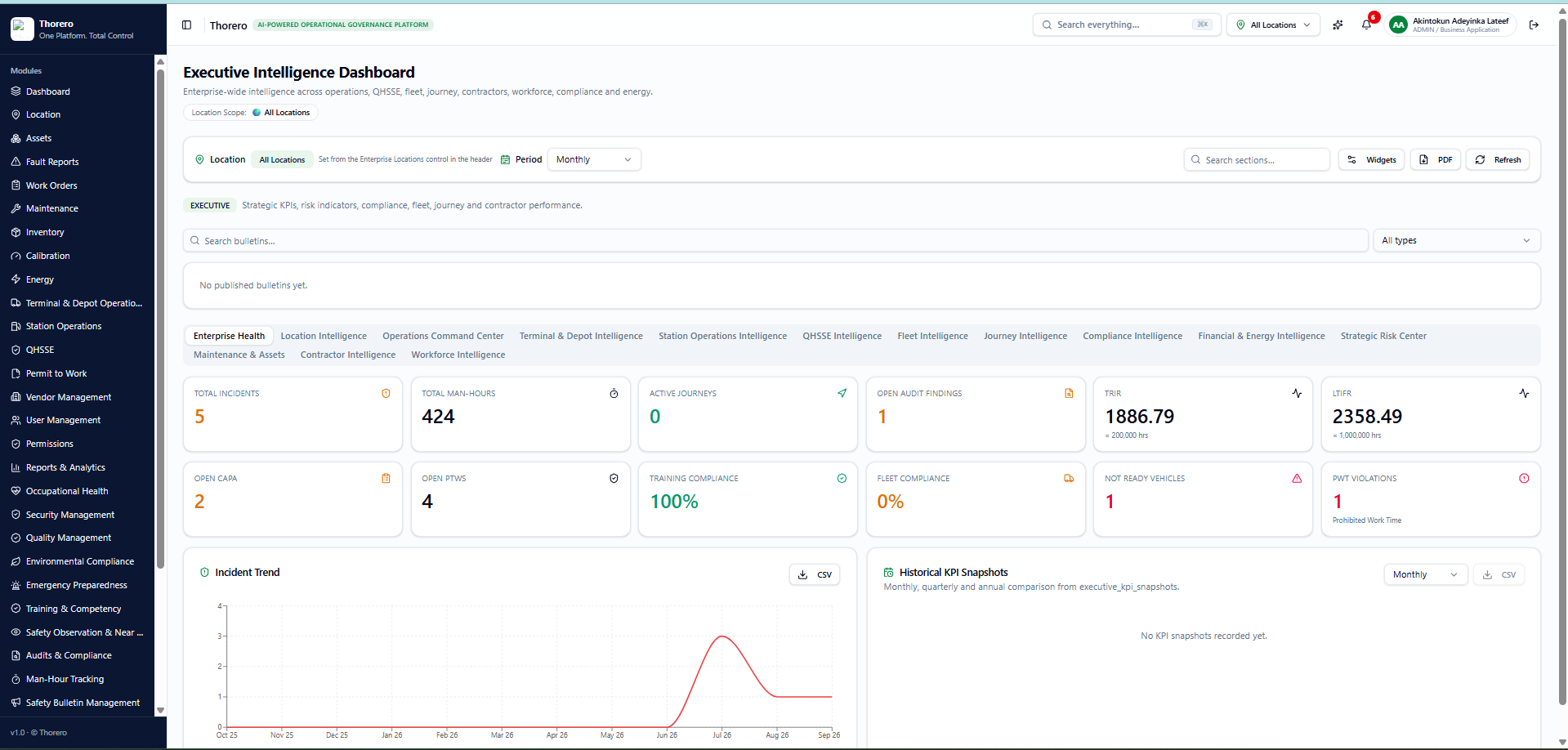This screenshot has height=750, width=1568.
Task: Click the Refresh button
Action: point(1498,159)
